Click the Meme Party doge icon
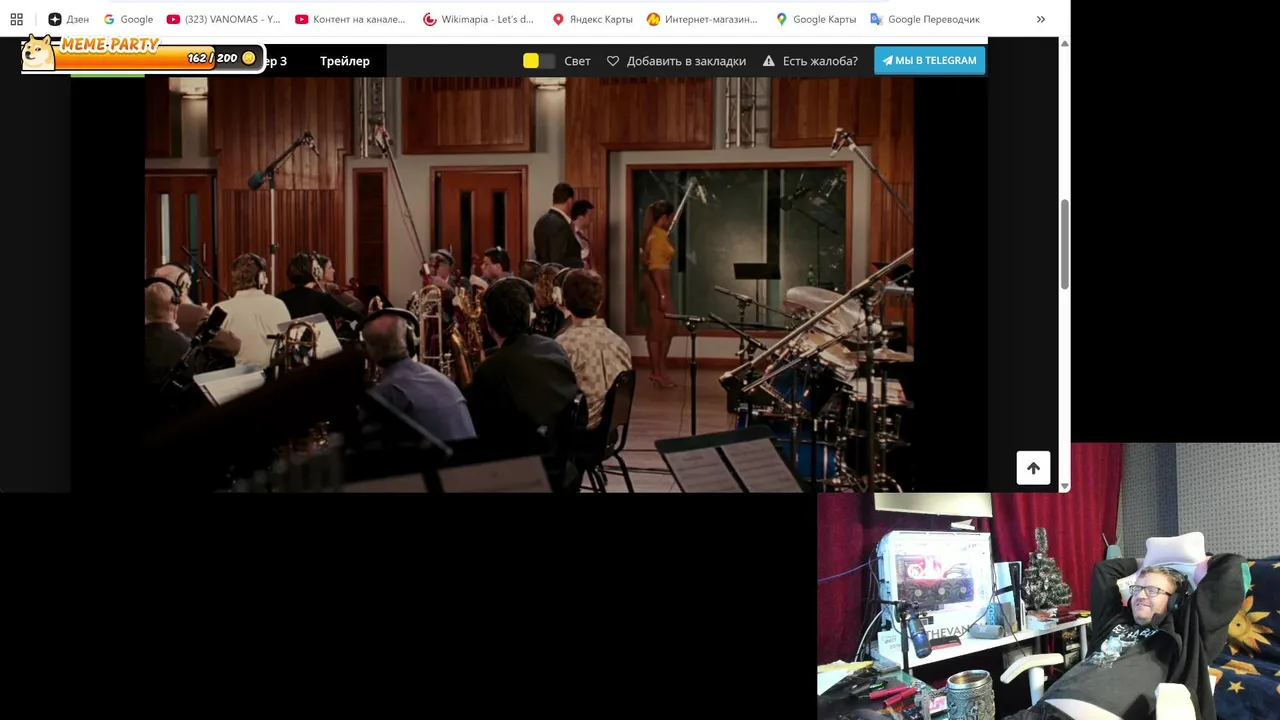 pos(38,52)
